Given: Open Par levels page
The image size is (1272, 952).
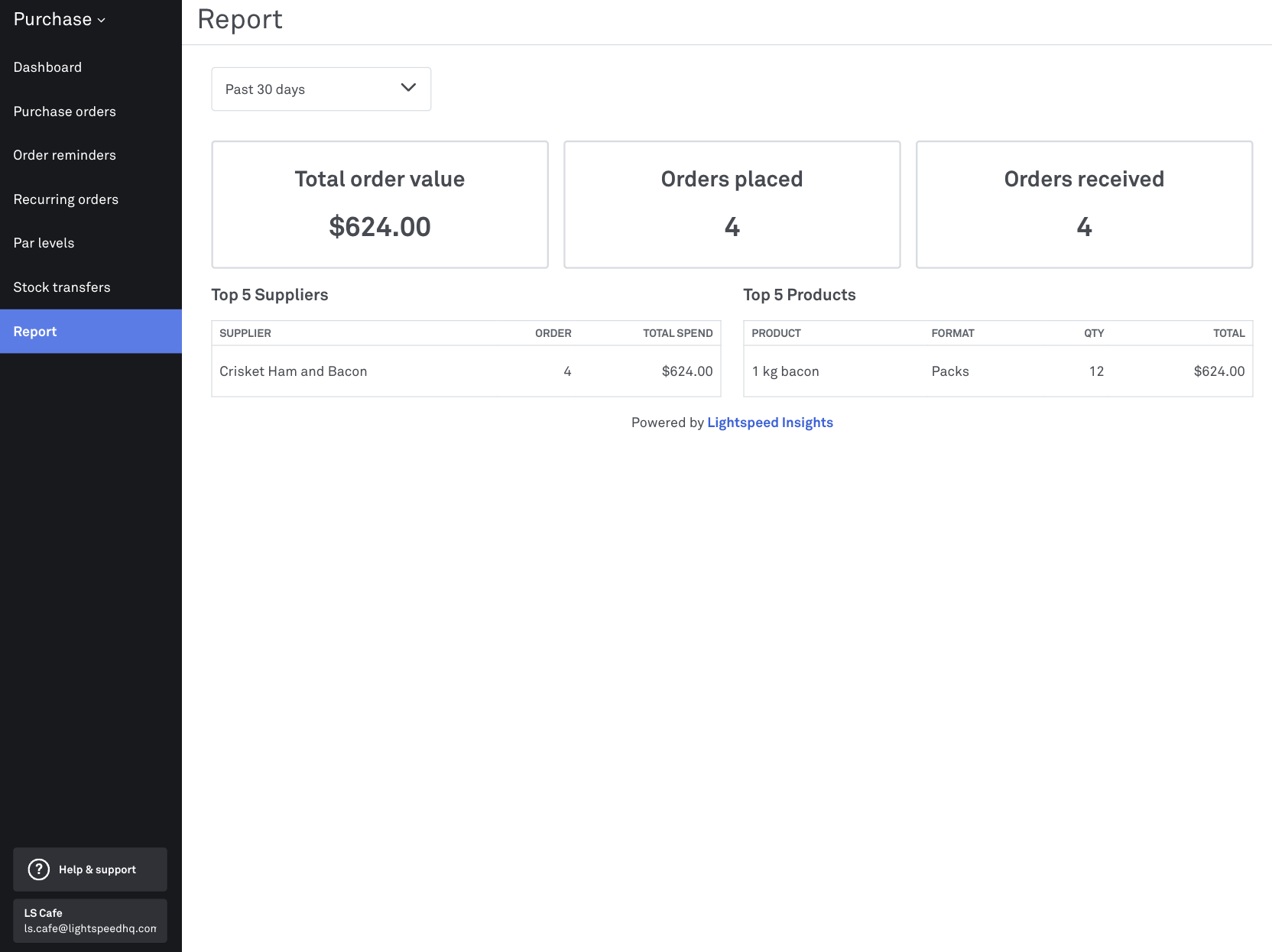Looking at the screenshot, I should coord(44,243).
